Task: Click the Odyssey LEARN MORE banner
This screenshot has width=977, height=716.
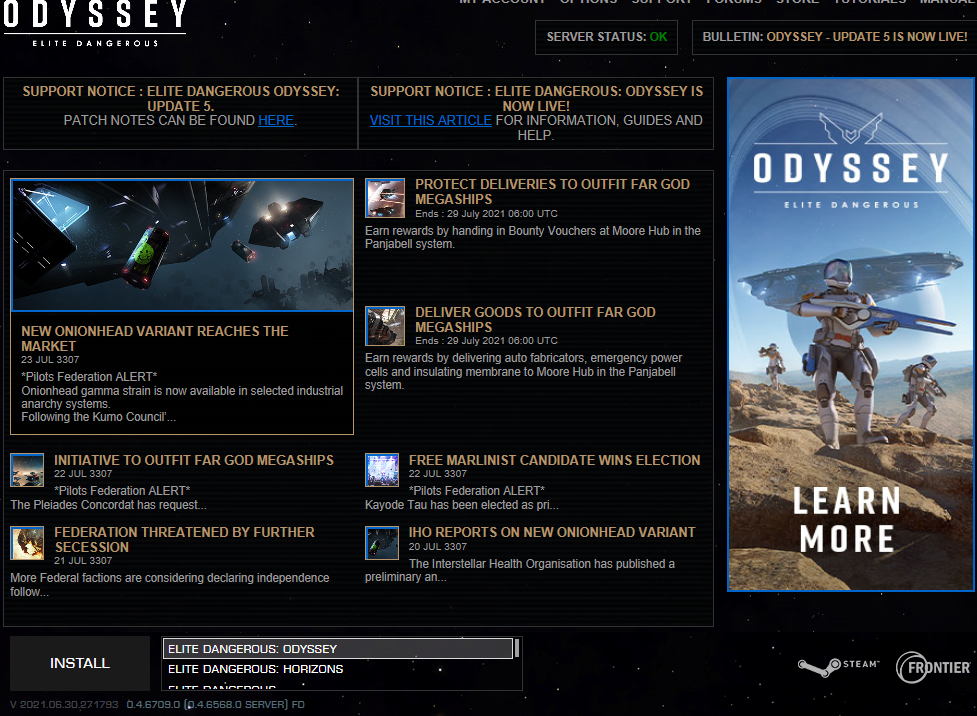Action: (x=851, y=334)
